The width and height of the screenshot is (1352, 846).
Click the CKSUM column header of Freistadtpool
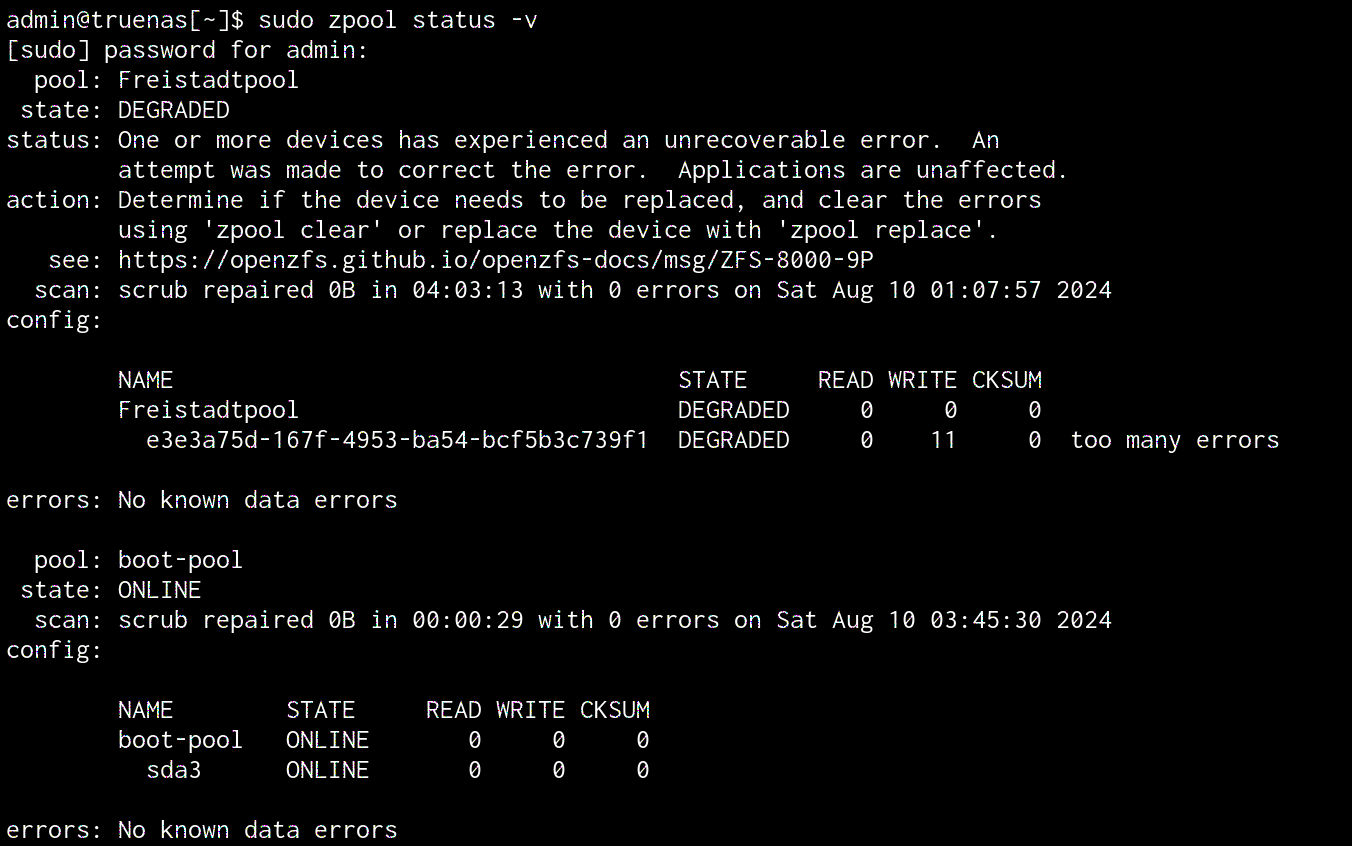(1007, 380)
